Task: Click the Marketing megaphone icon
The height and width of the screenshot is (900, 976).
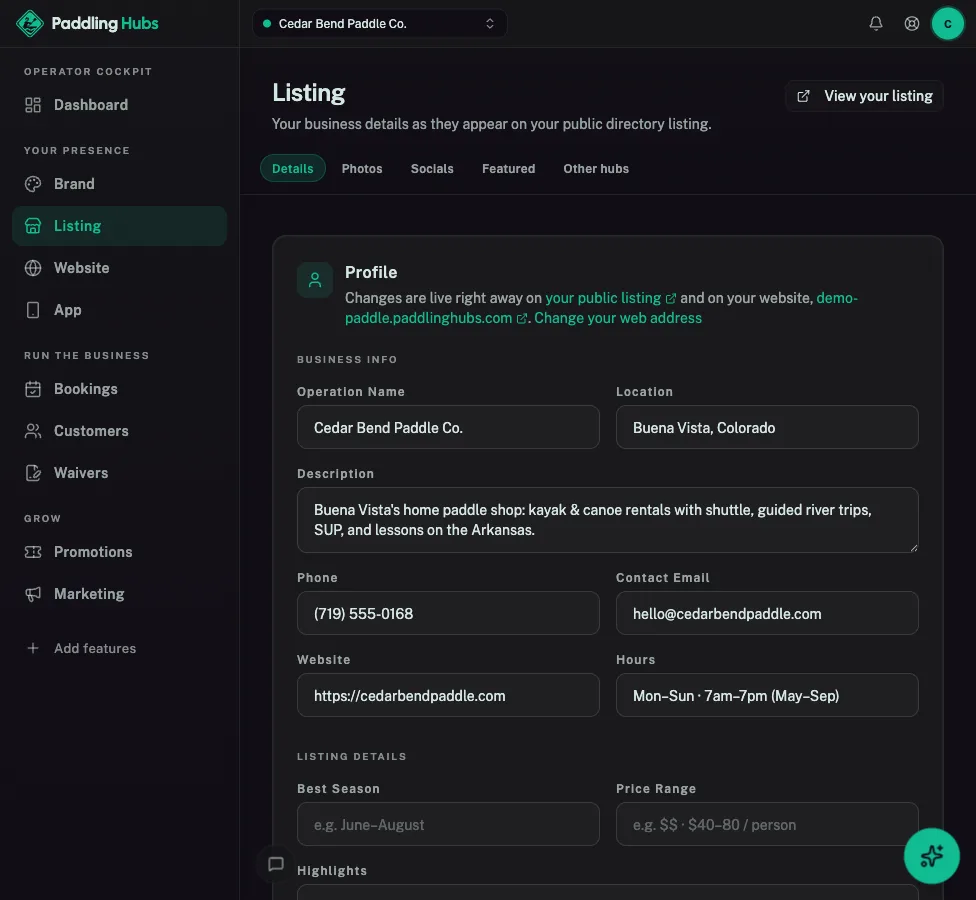Action: [x=33, y=594]
